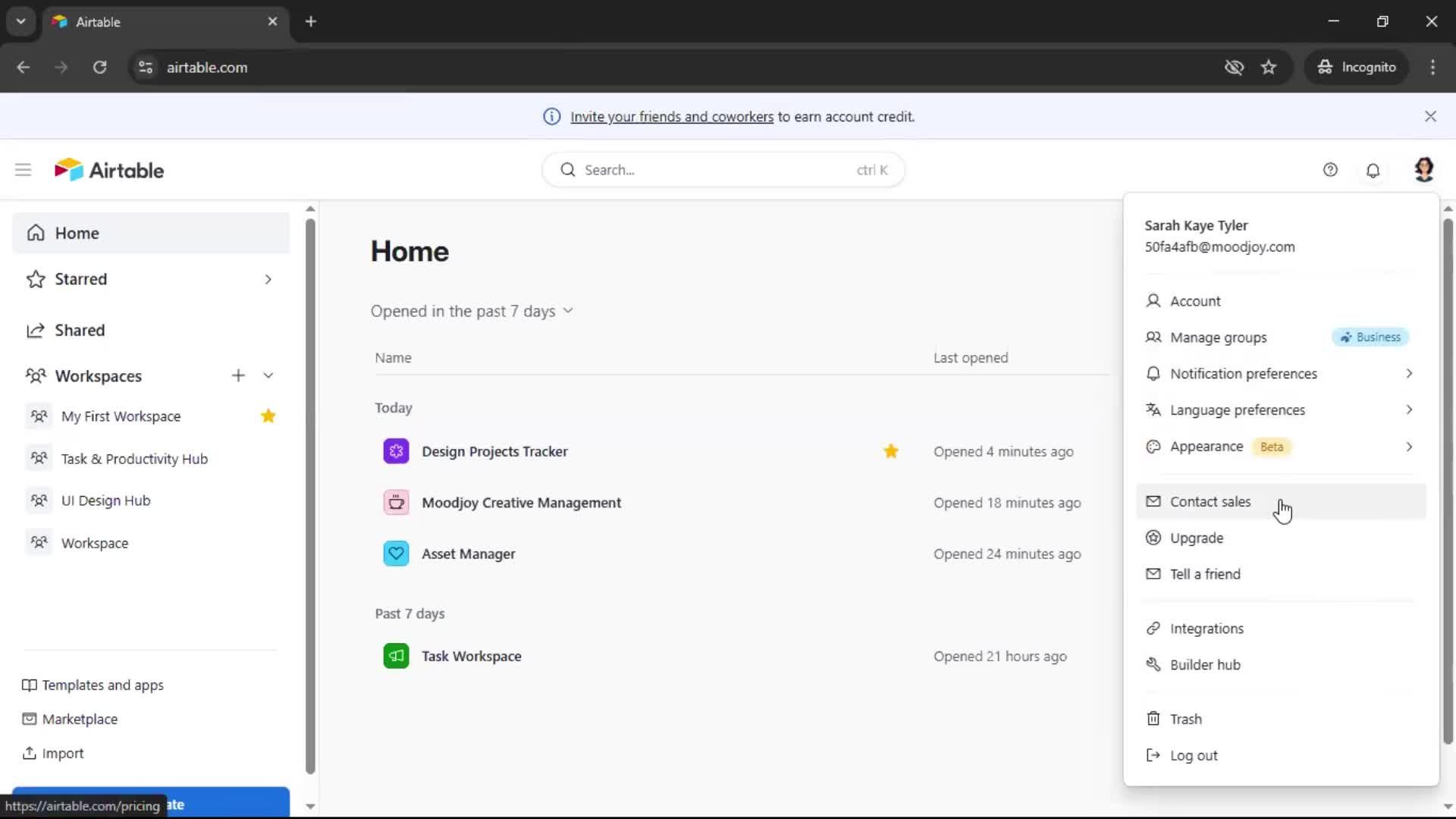Dismiss the invite banner with X
This screenshot has height=819, width=1456.
[x=1430, y=116]
